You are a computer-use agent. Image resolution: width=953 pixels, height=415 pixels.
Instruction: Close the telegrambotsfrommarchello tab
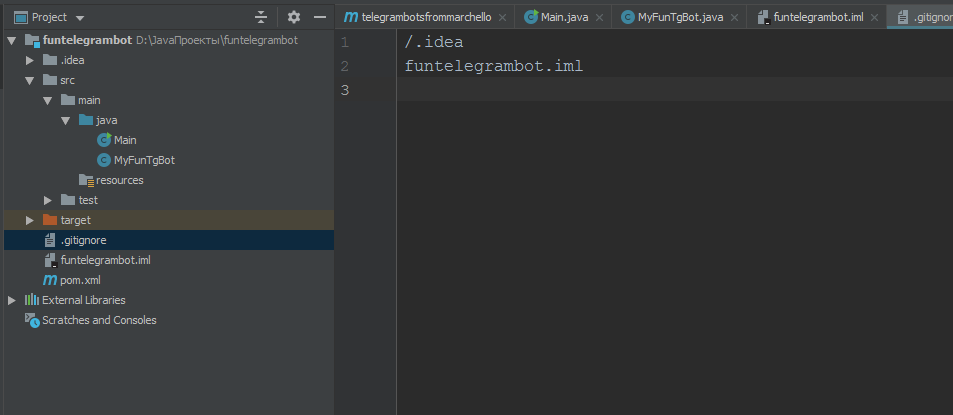coord(503,18)
